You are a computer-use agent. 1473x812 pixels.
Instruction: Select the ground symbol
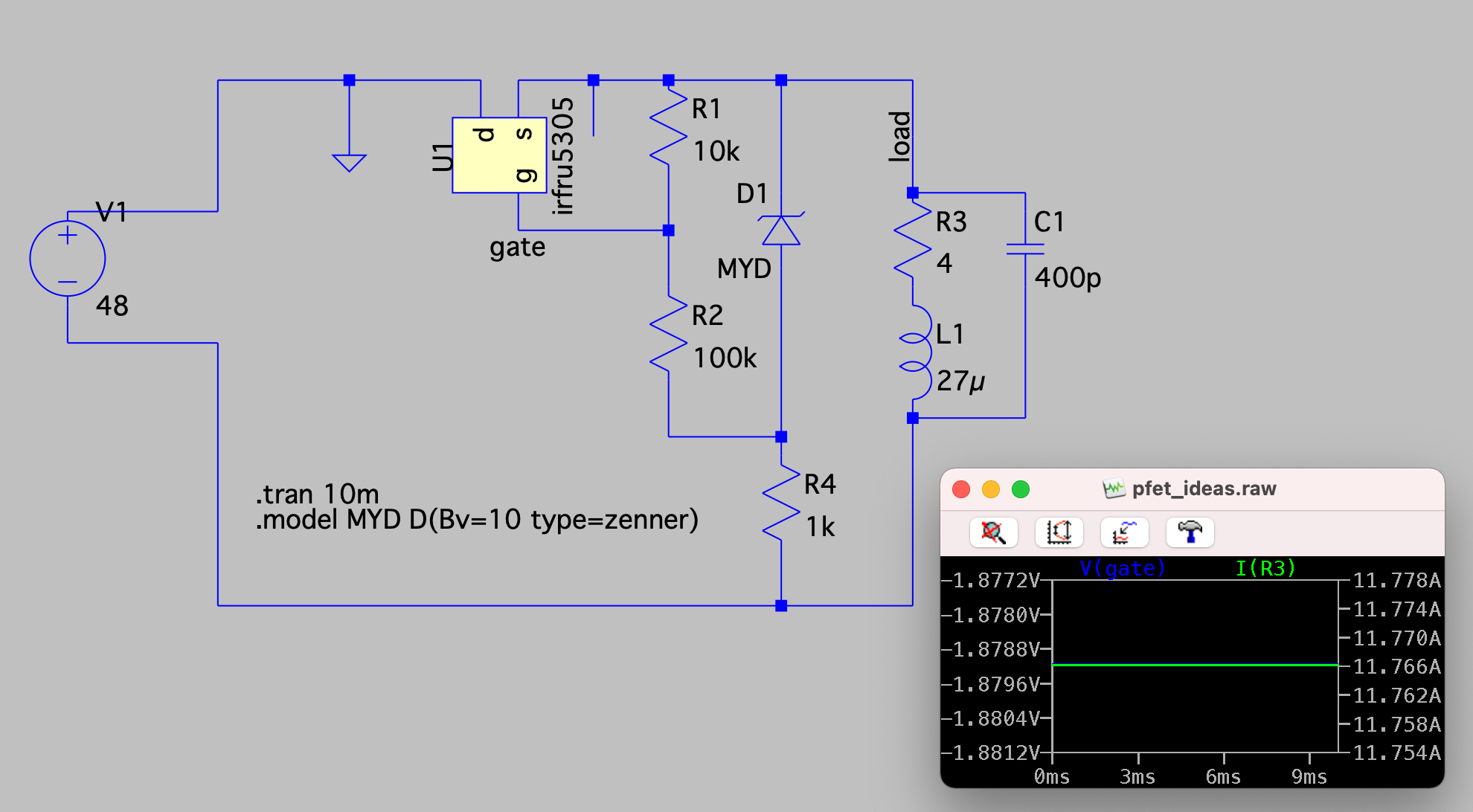349,162
